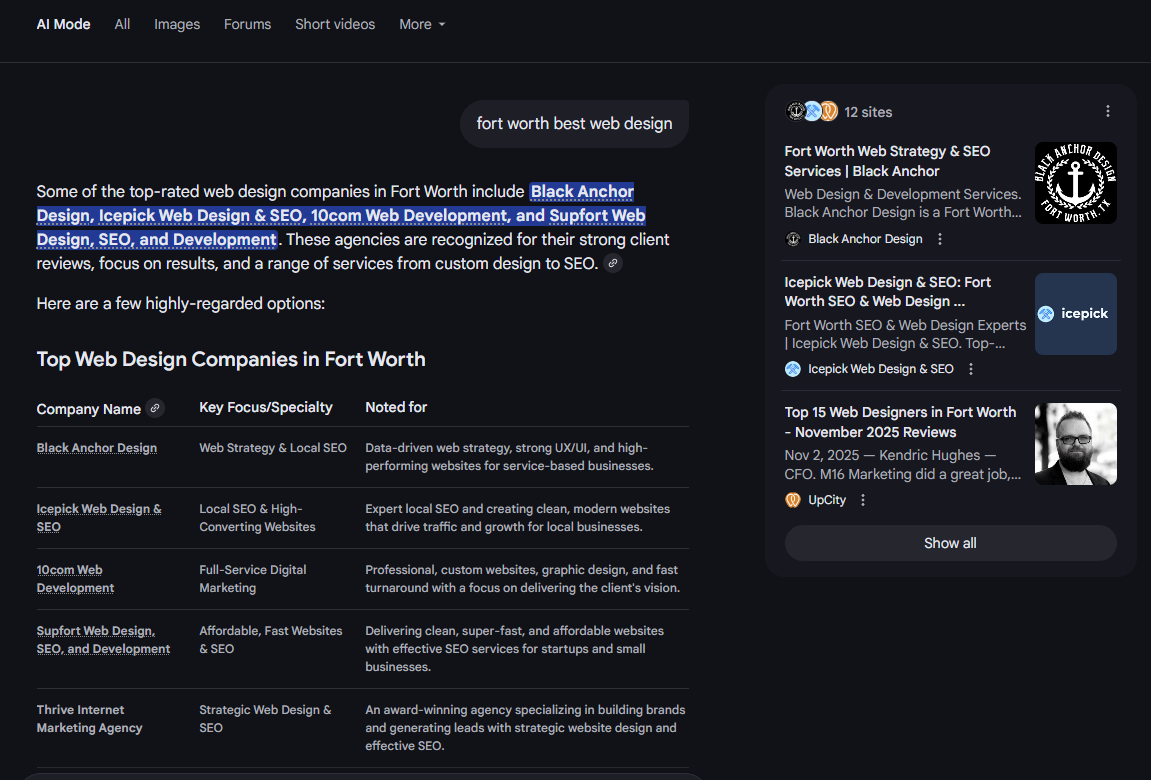Click the icepick logo thumbnail

(1075, 313)
